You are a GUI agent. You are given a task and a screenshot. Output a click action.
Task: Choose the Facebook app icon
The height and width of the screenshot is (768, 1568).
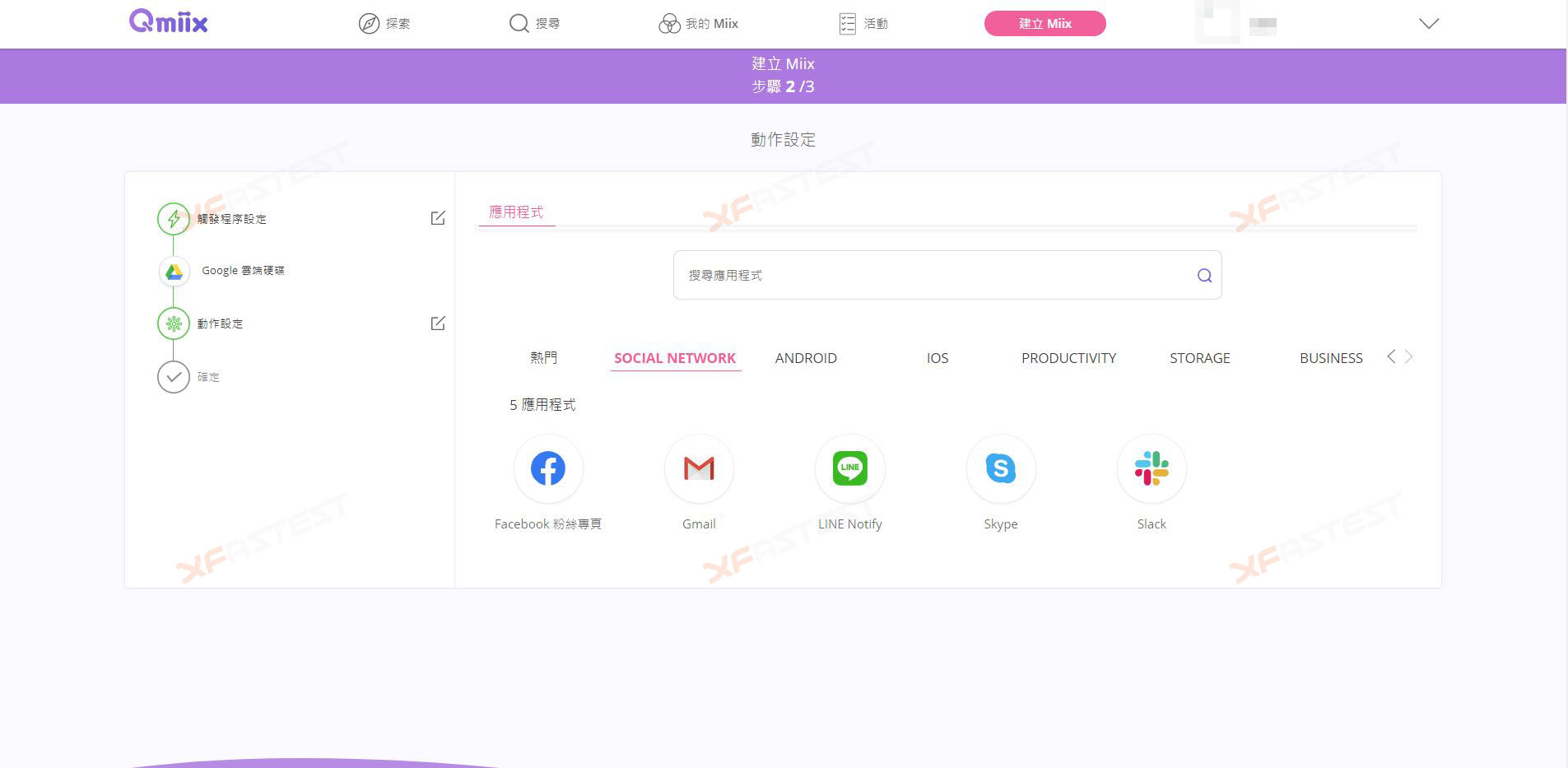(548, 468)
